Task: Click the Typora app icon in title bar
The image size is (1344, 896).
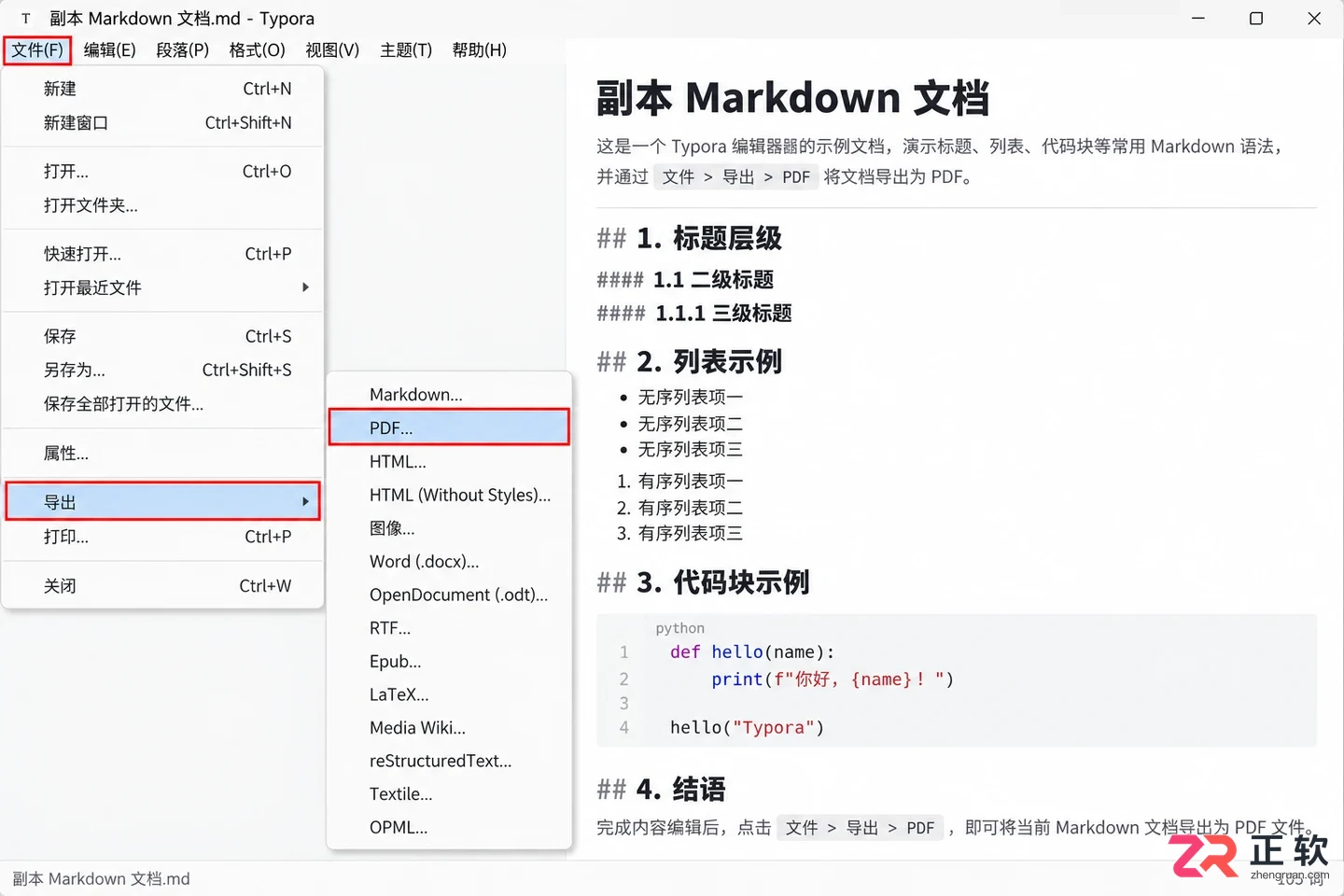Action: [x=26, y=19]
